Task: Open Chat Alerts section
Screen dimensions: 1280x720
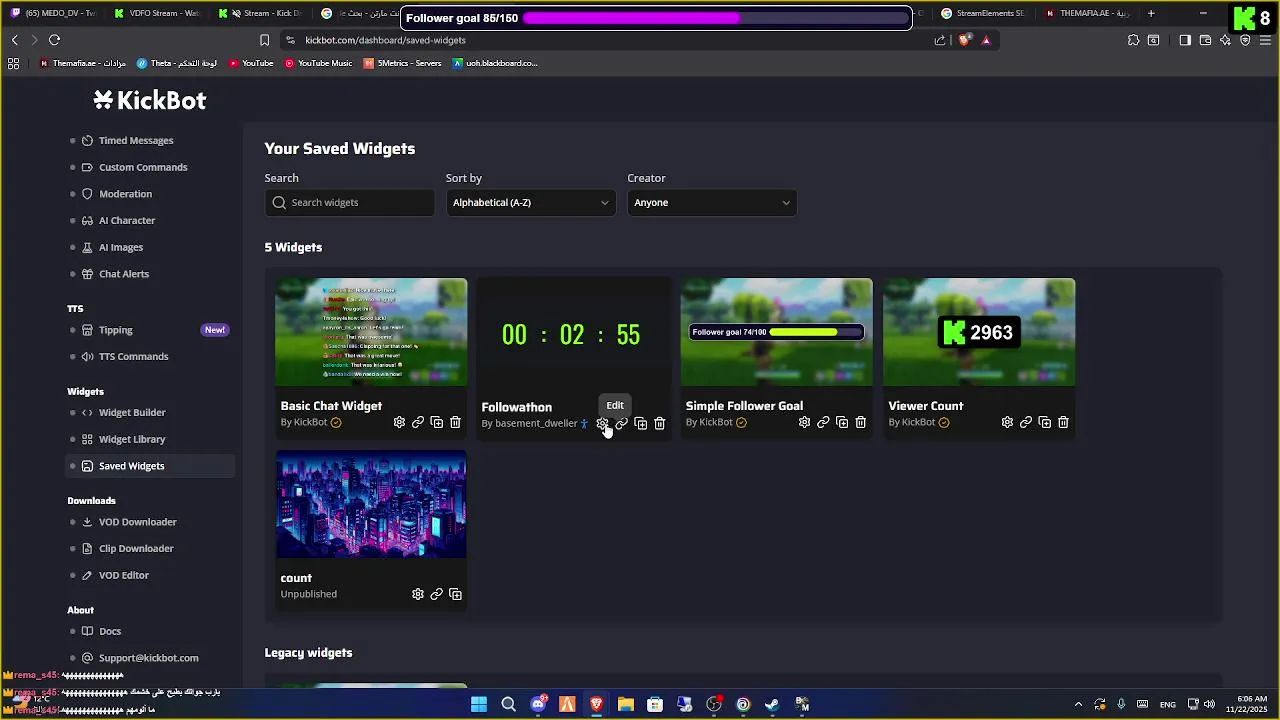Action: pyautogui.click(x=124, y=274)
